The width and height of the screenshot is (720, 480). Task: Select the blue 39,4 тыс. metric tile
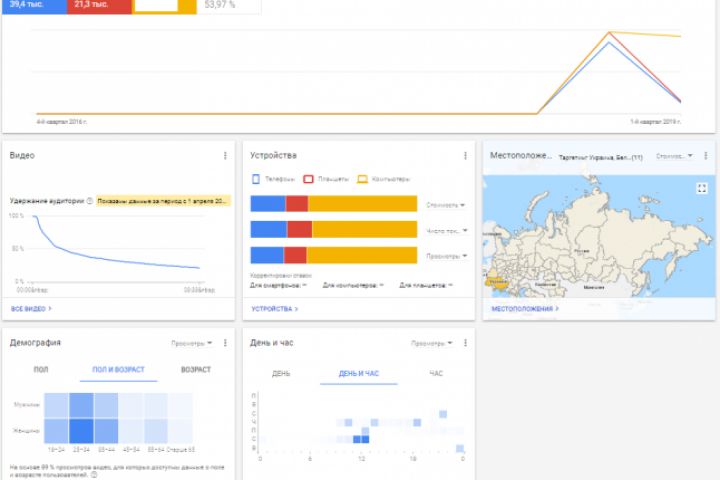34,6
